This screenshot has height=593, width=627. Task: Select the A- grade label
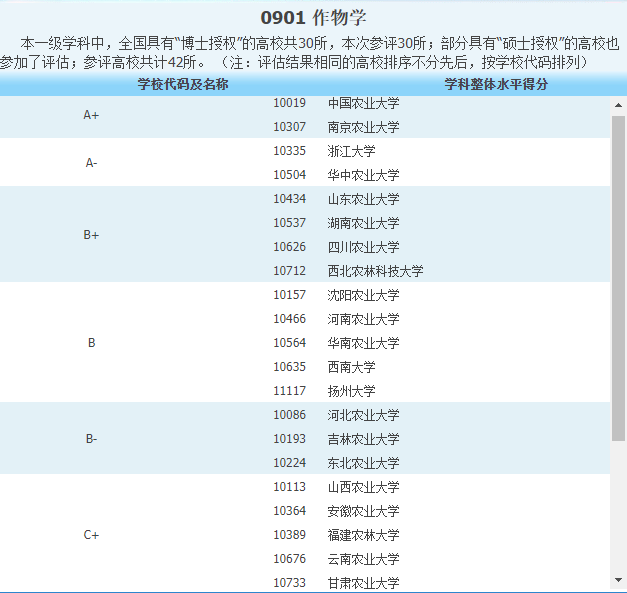(x=91, y=163)
